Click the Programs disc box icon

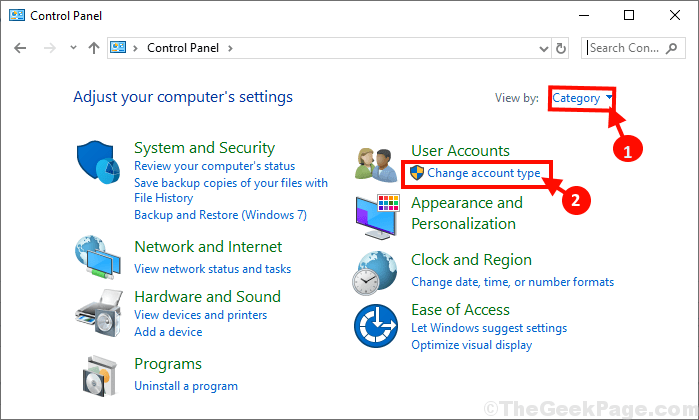coord(99,376)
